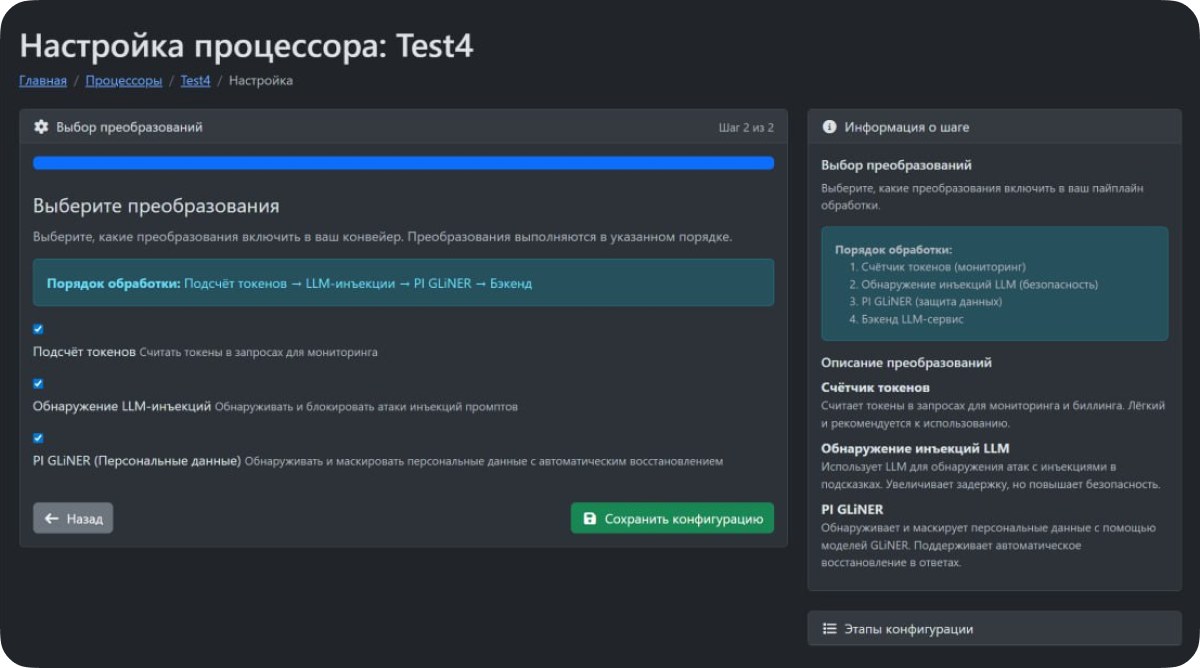The height and width of the screenshot is (668, 1200).
Task: Click the Выбор преобразований card header
Action: click(x=403, y=127)
